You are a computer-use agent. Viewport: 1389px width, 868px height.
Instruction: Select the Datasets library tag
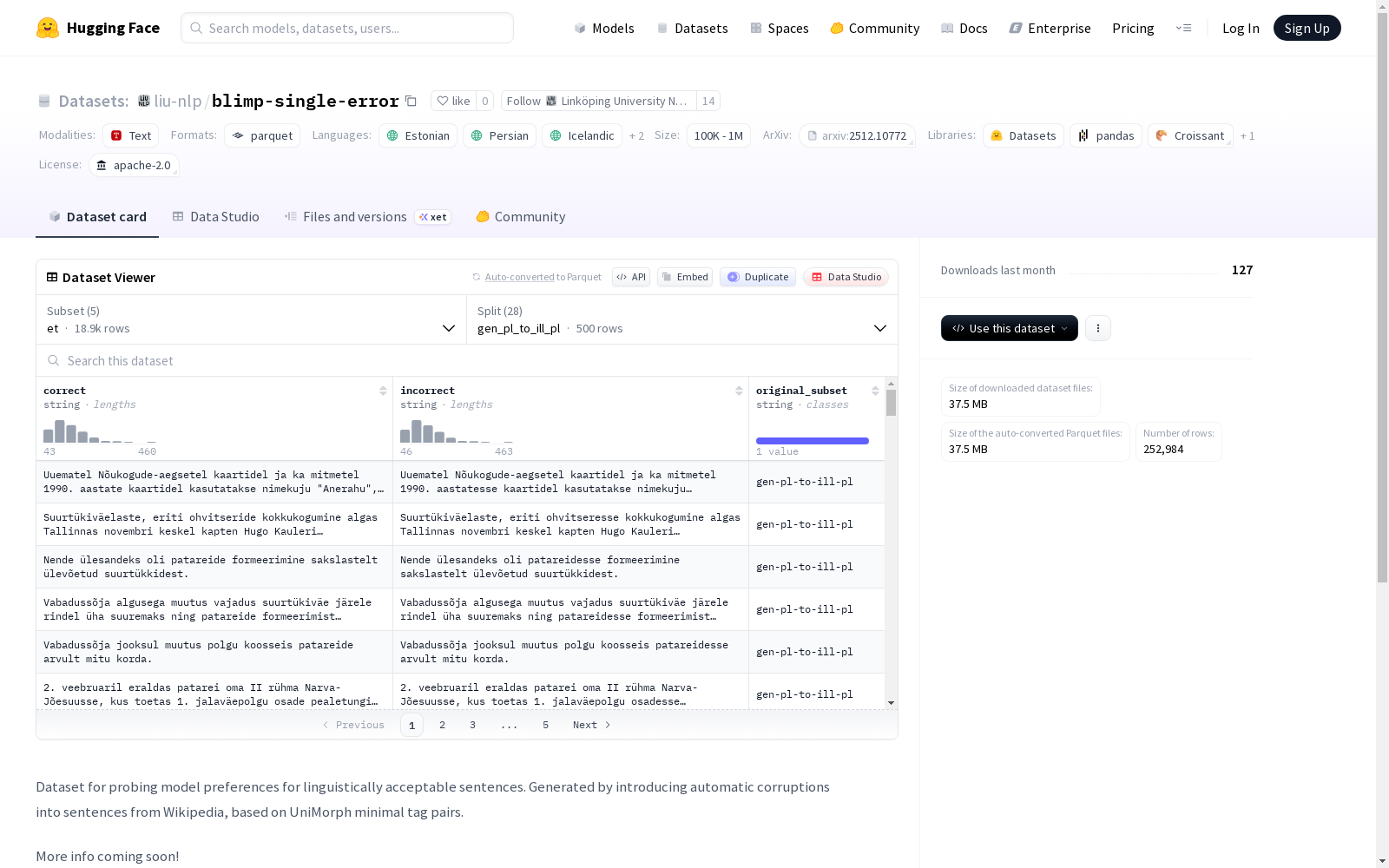[x=1024, y=135]
